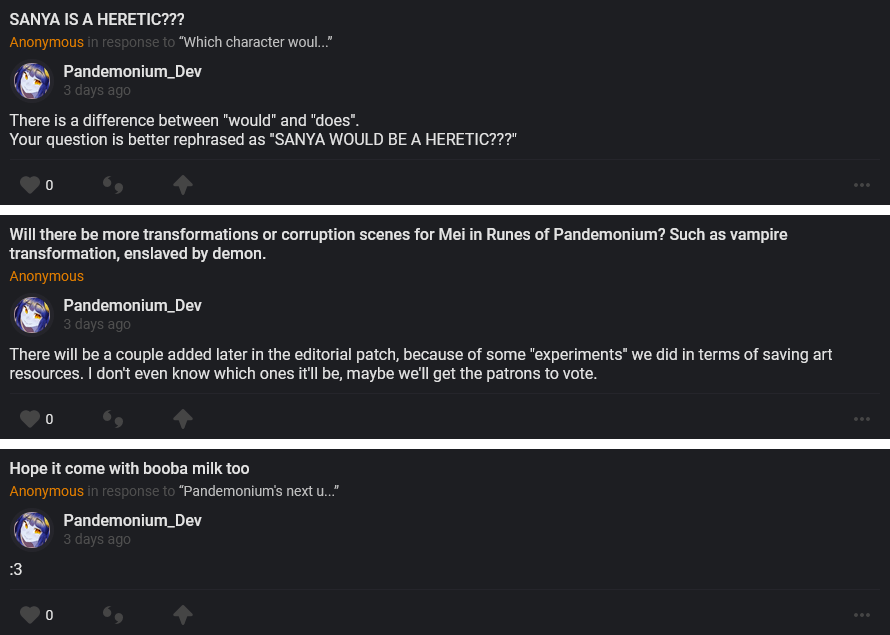The image size is (890, 635).
Task: Open the "Which character woul..." referenced question
Action: click(255, 42)
